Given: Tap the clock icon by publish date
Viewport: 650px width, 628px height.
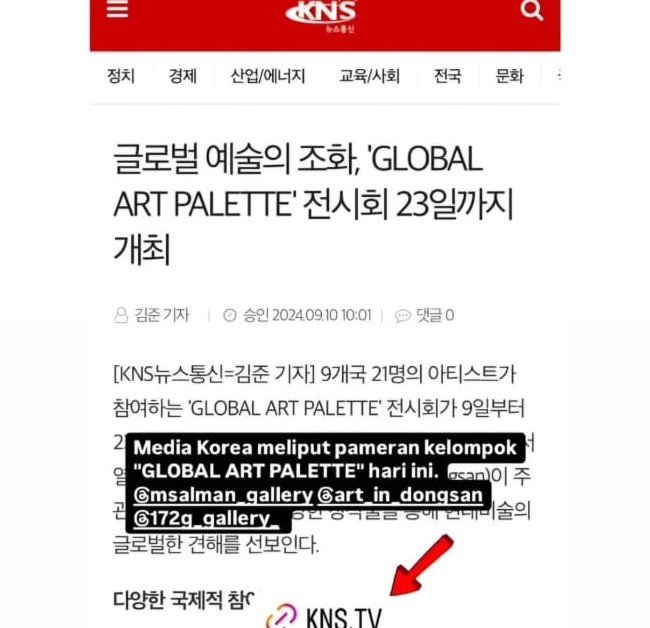Looking at the screenshot, I should (230, 315).
